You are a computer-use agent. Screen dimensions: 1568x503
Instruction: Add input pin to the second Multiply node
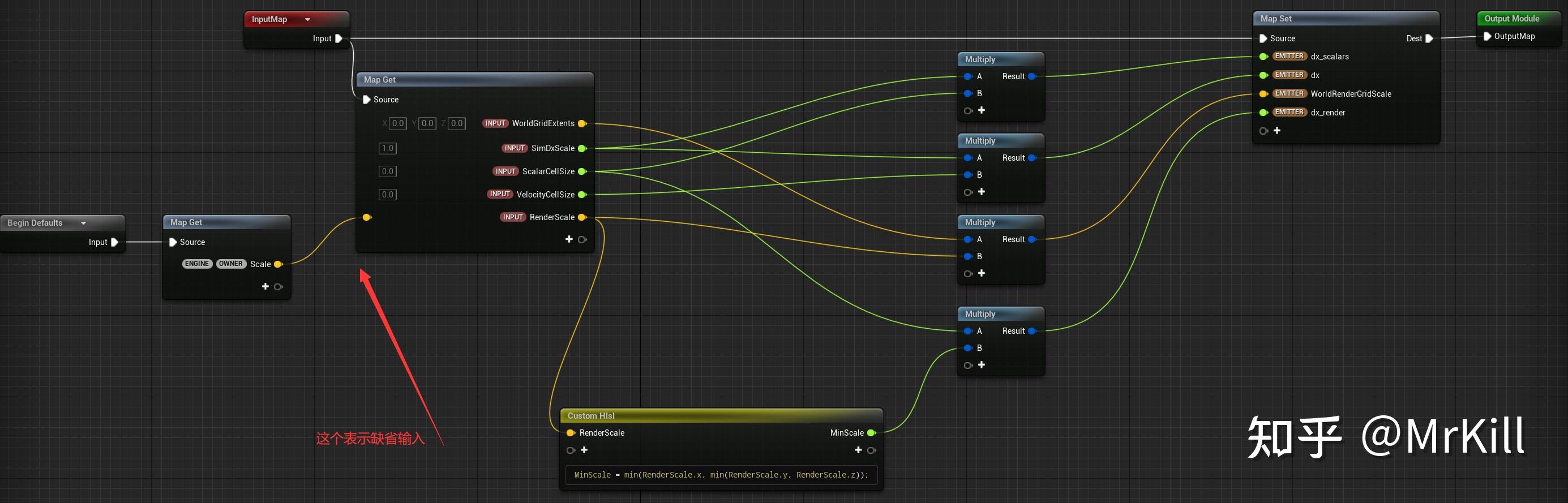[981, 192]
